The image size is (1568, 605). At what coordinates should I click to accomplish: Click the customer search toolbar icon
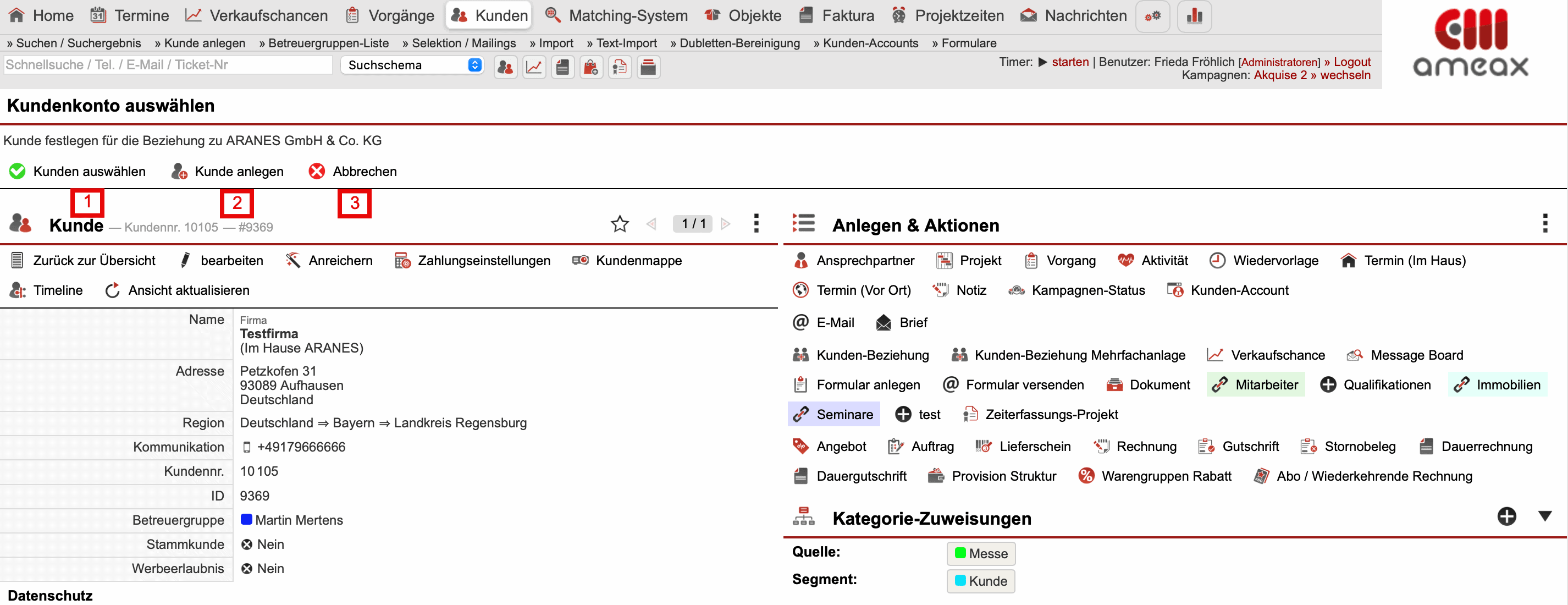[x=505, y=67]
